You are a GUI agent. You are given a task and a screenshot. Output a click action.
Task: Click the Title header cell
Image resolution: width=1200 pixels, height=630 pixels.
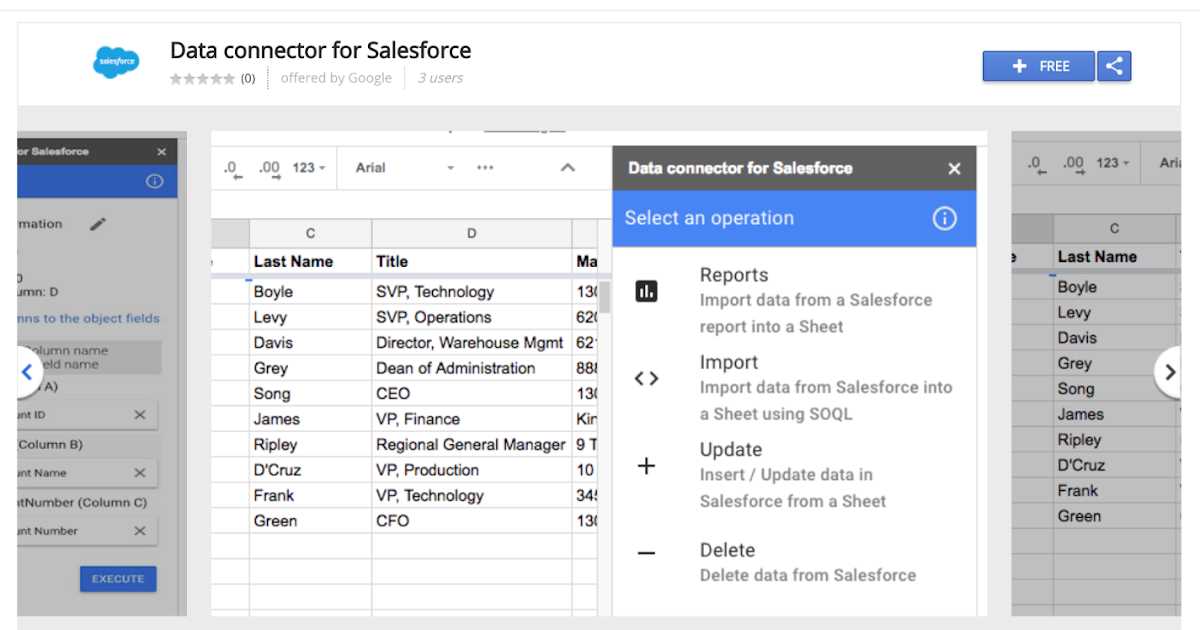[471, 262]
